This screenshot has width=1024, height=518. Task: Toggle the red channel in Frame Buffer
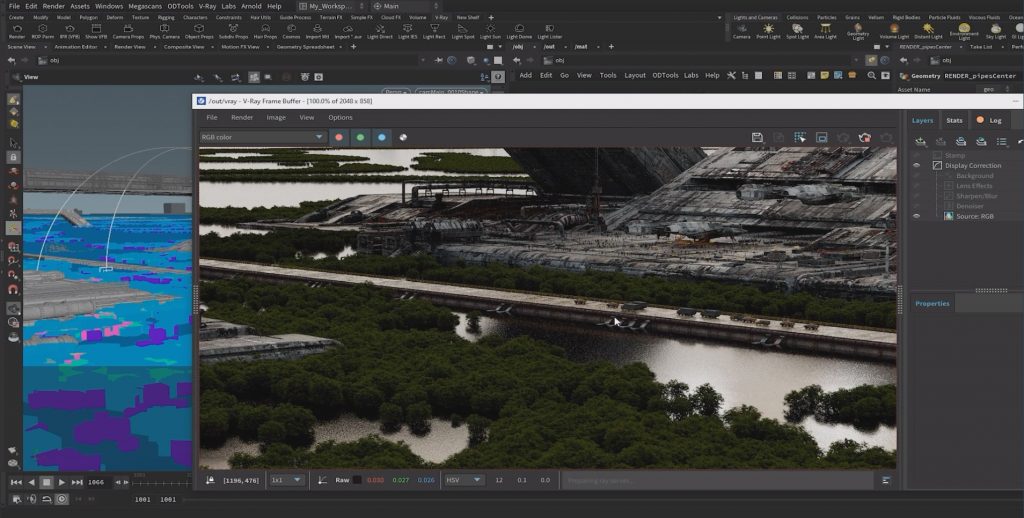coord(339,137)
